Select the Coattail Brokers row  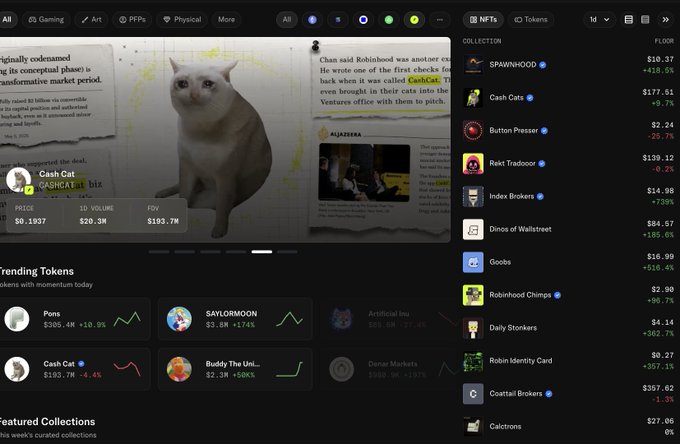coord(568,394)
